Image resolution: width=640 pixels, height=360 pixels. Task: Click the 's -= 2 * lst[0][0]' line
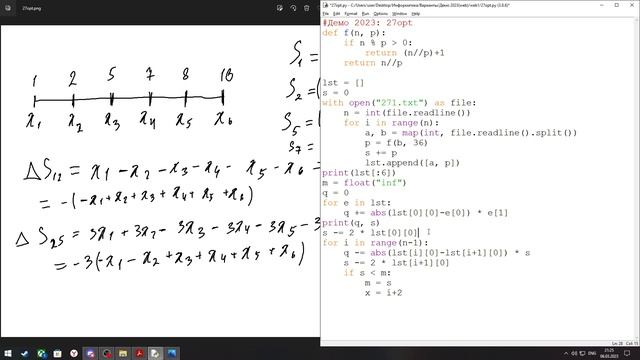(x=369, y=233)
